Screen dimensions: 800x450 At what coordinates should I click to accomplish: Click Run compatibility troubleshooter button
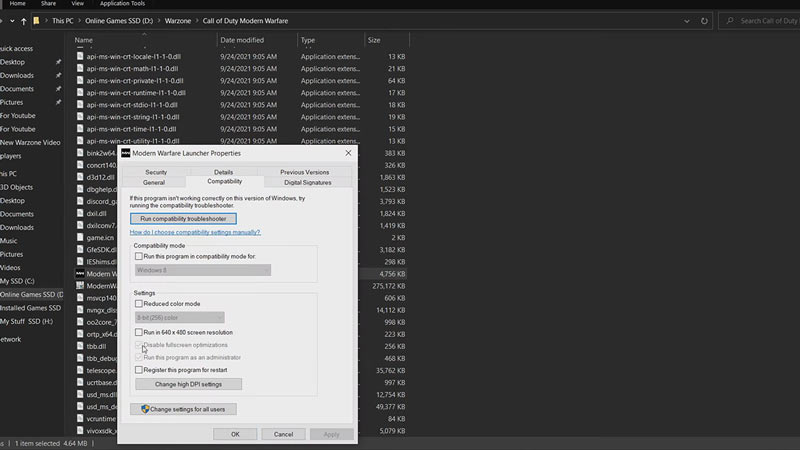point(183,218)
